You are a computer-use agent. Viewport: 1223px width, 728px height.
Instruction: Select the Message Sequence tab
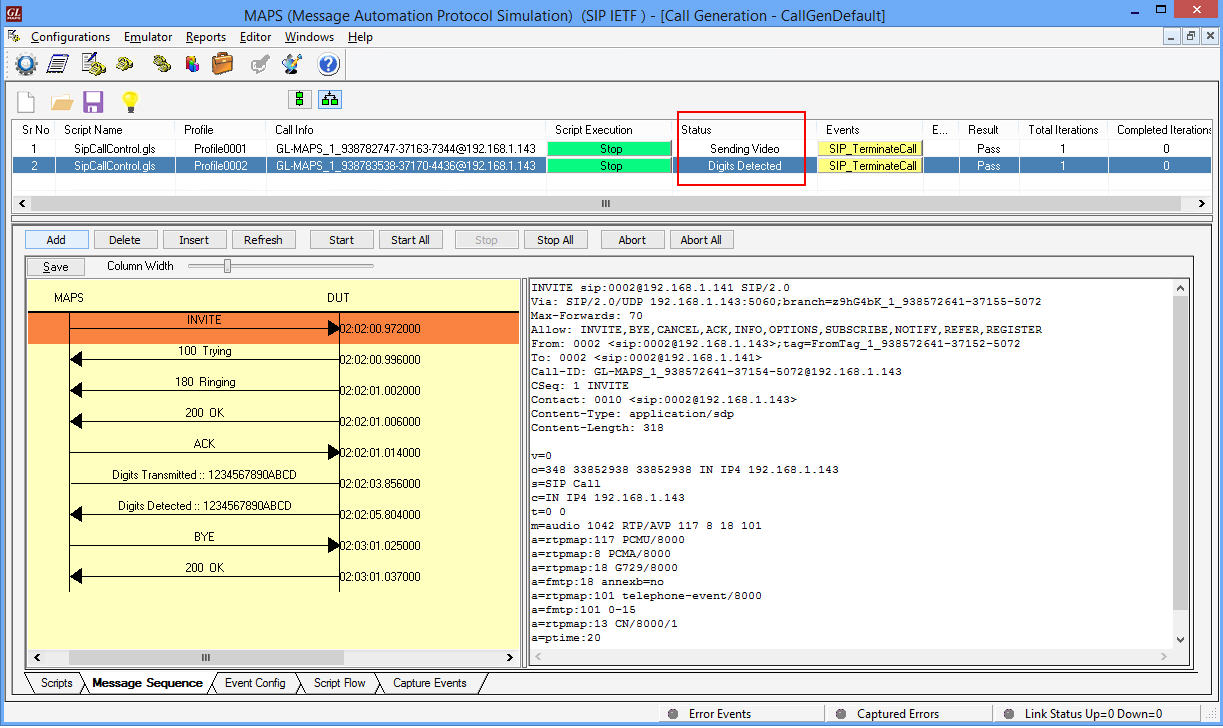(147, 683)
